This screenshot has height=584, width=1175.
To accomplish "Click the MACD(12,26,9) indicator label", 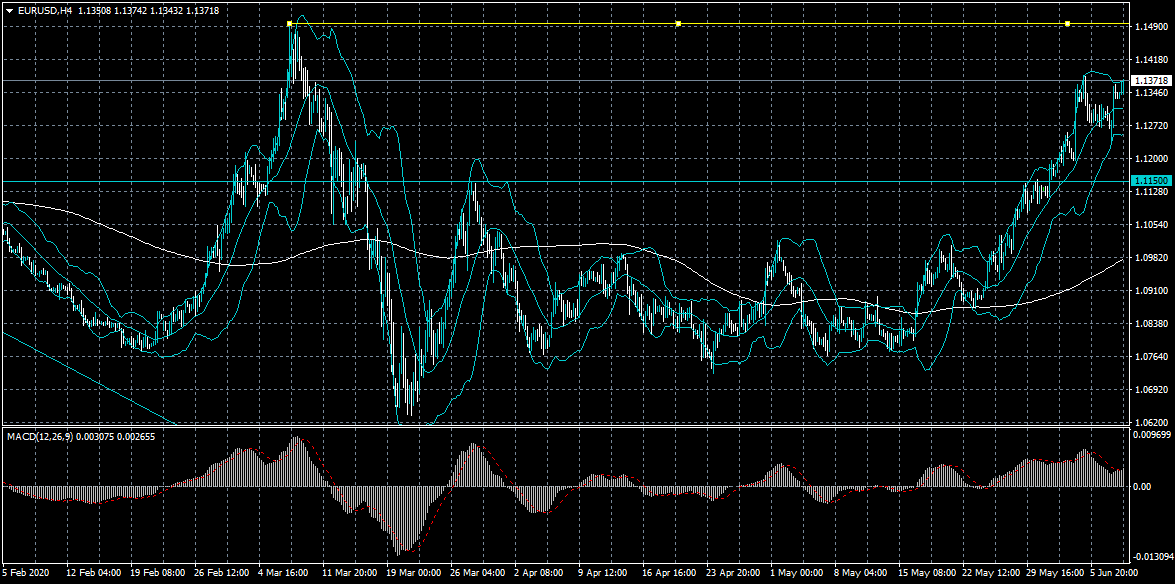I will tap(40, 437).
